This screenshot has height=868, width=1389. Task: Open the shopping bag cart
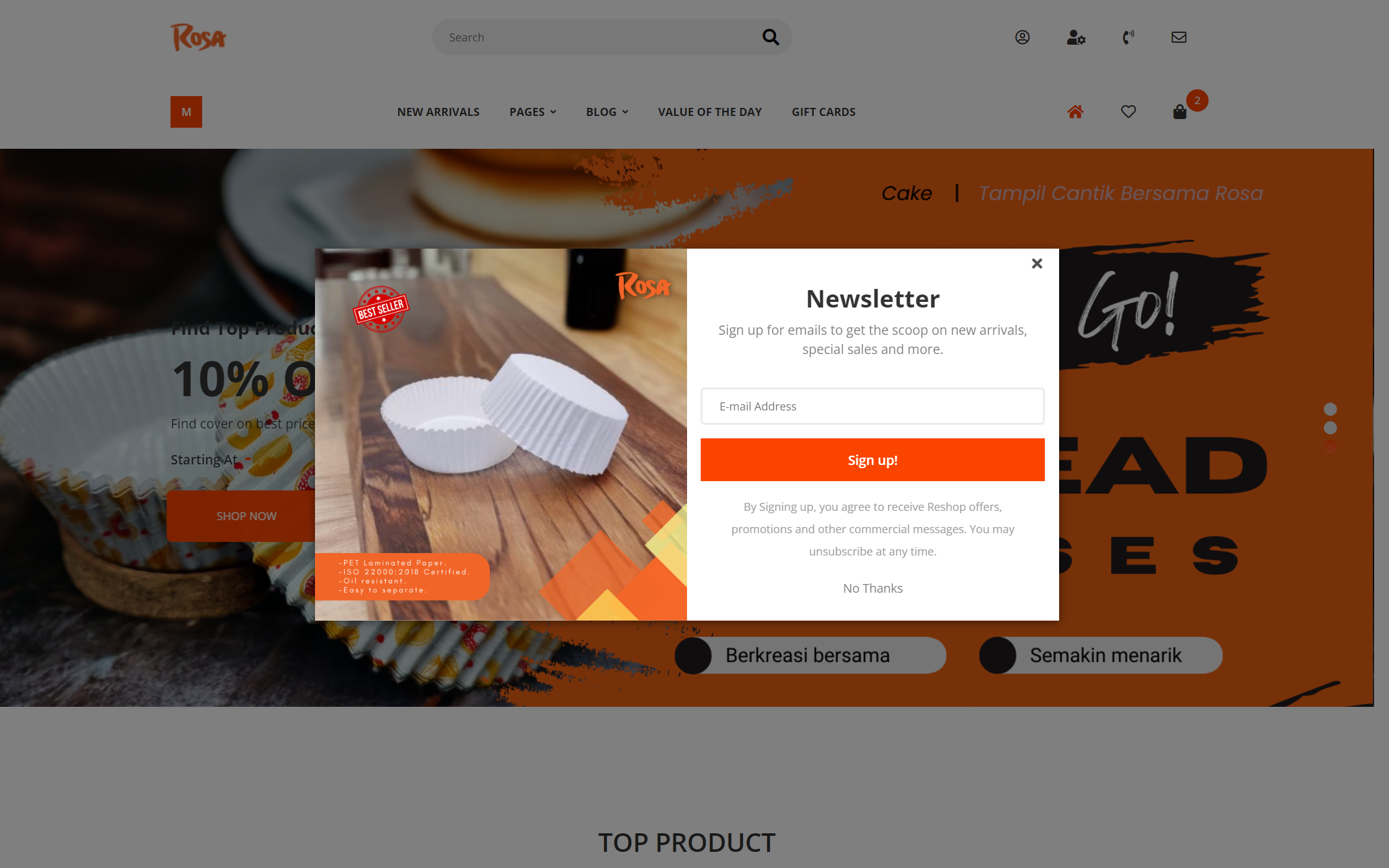[1180, 112]
